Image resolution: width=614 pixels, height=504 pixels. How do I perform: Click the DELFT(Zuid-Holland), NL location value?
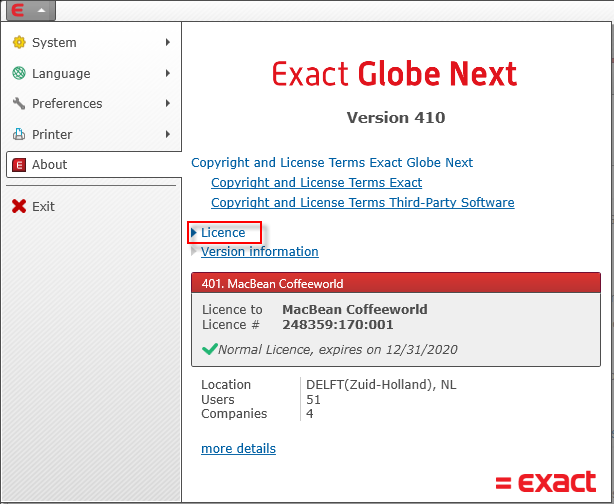click(x=381, y=385)
